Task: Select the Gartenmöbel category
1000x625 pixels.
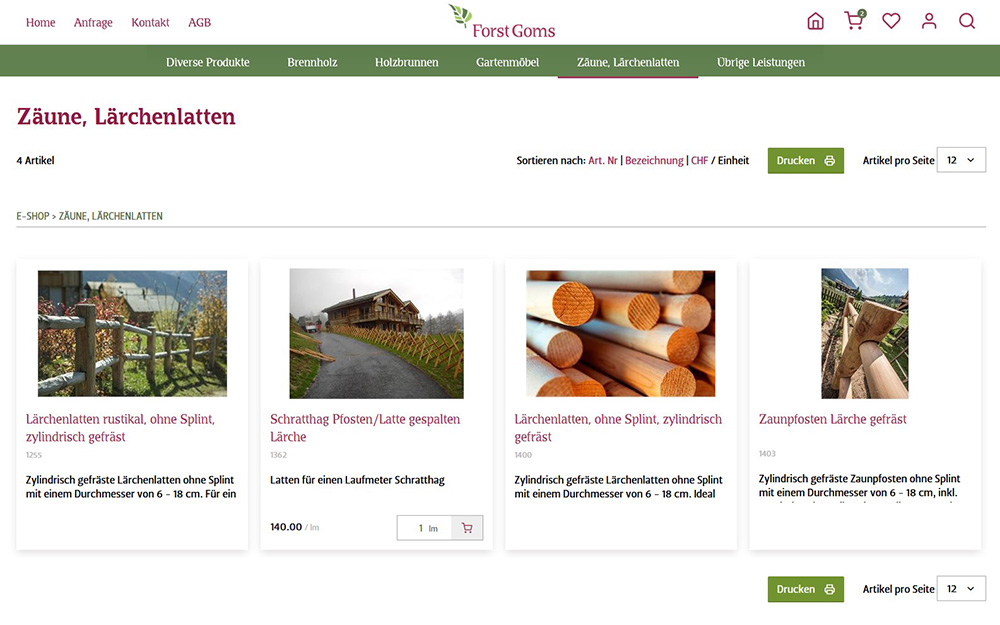Action: tap(507, 62)
